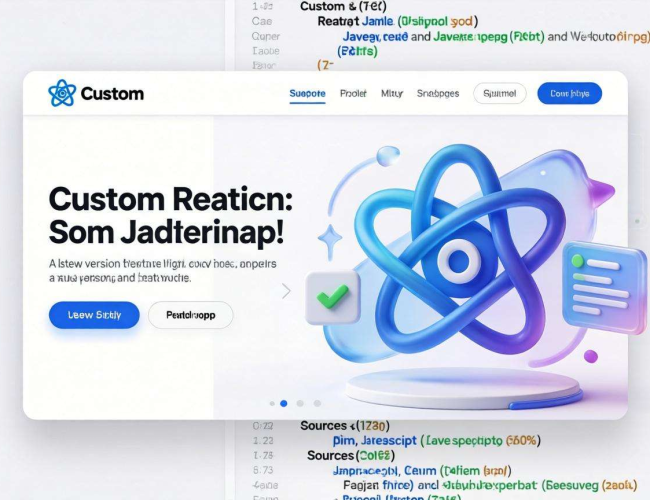The height and width of the screenshot is (500, 650).
Task: Open the Mituy nav item
Action: [392, 93]
